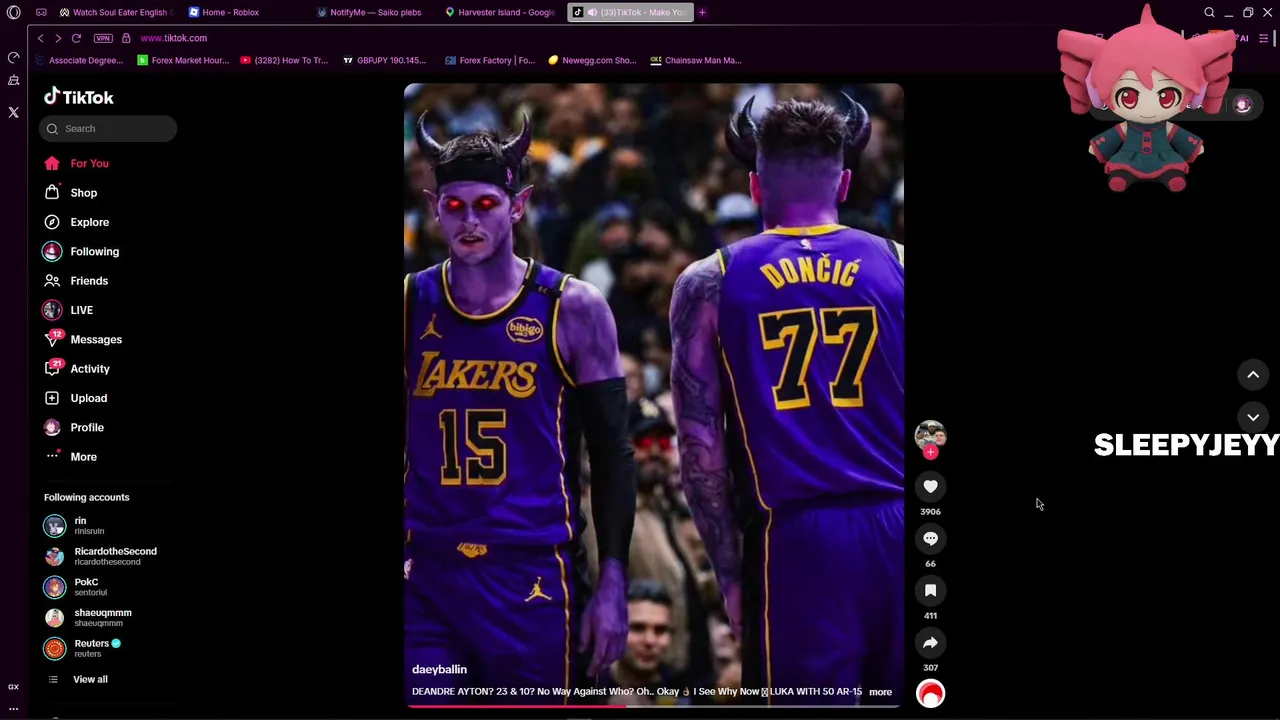Image resolution: width=1280 pixels, height=720 pixels.
Task: Open my Profile page
Action: (x=75, y=427)
